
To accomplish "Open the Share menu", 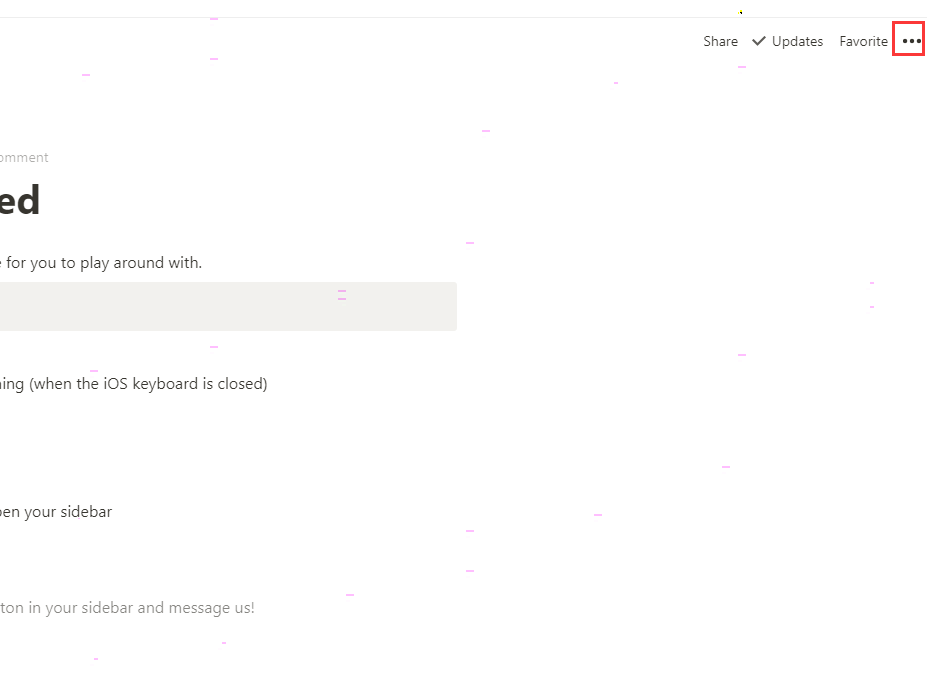I will click(x=720, y=41).
